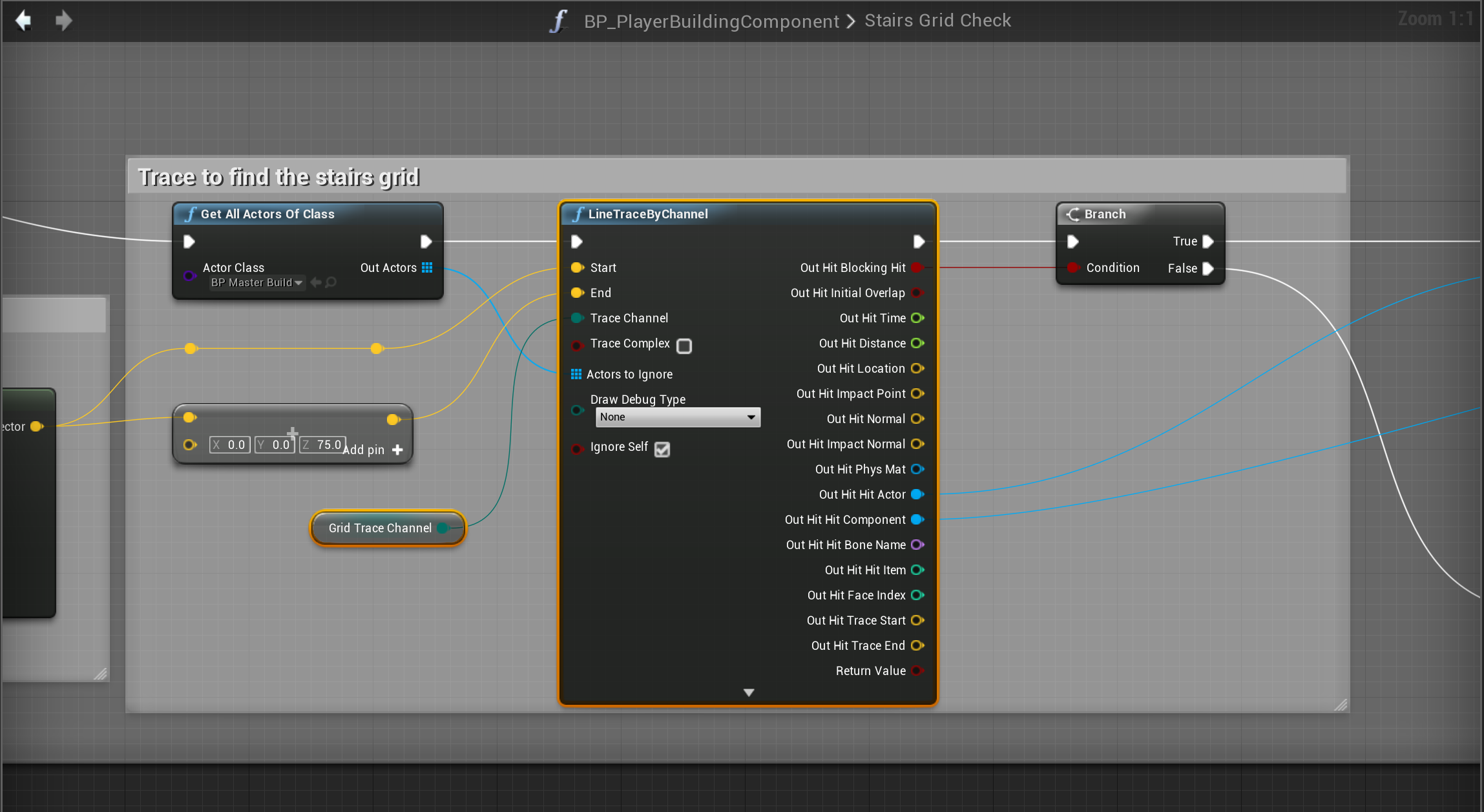Click the Actors to Ignore array pin
Image resolution: width=1484 pixels, height=812 pixels.
tap(576, 374)
